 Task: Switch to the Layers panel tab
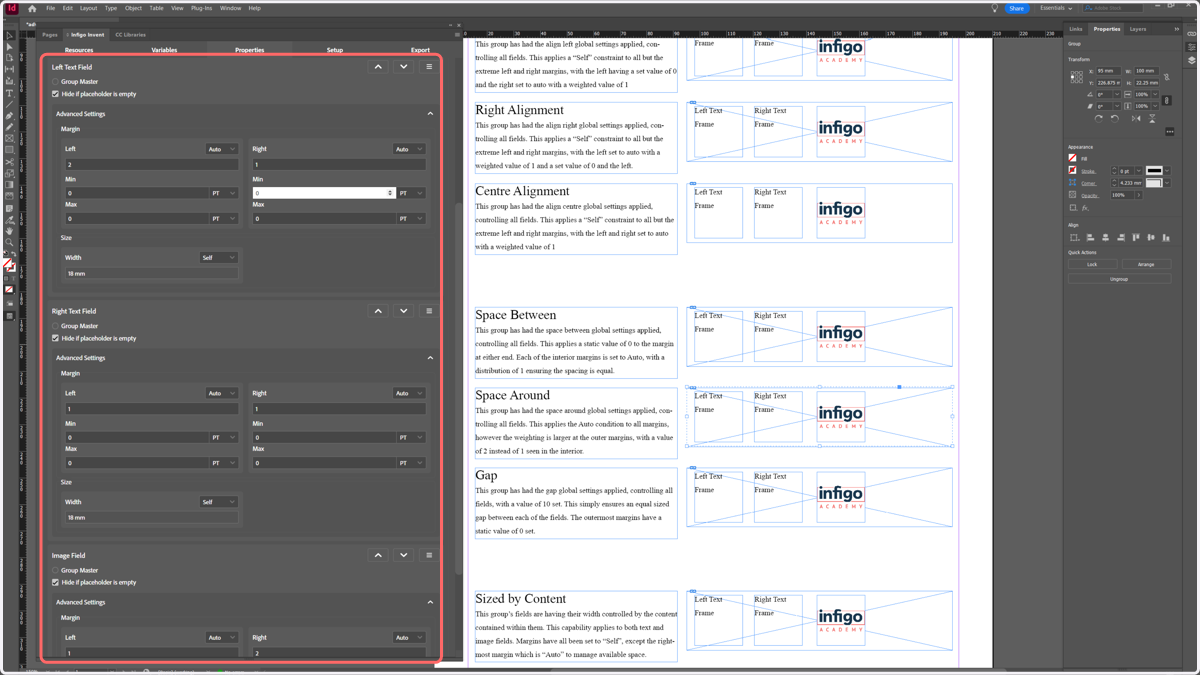[x=1138, y=29]
